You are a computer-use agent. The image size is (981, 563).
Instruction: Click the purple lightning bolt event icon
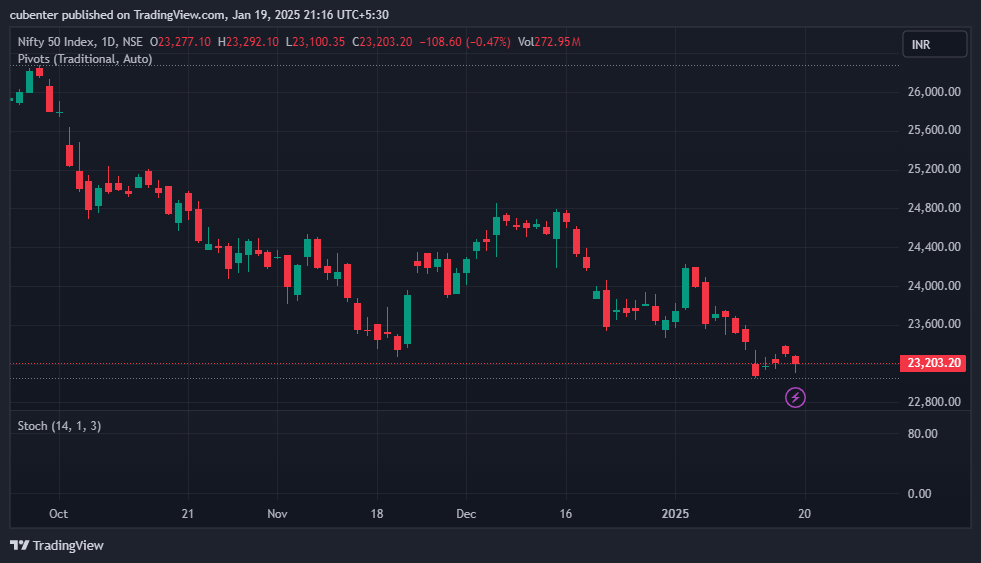(x=795, y=398)
